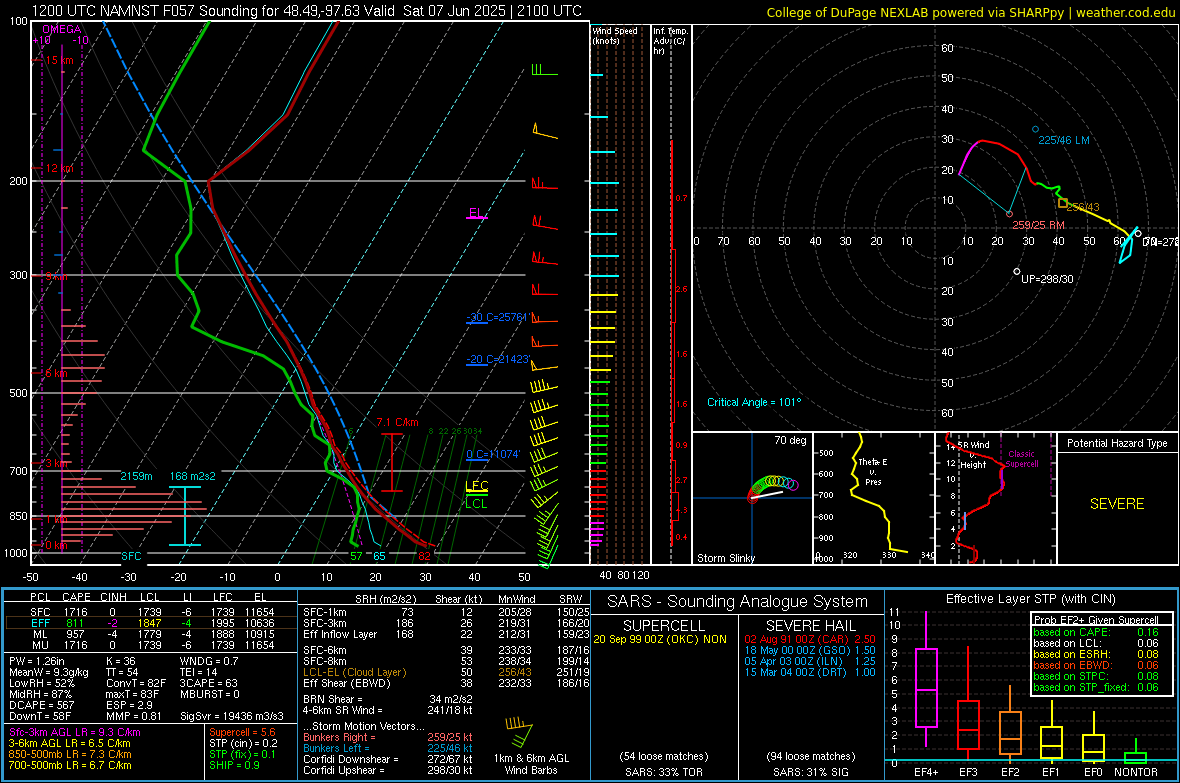Screen dimensions: 1180x783
Task: Click the magenta EL level label
Action: point(476,213)
